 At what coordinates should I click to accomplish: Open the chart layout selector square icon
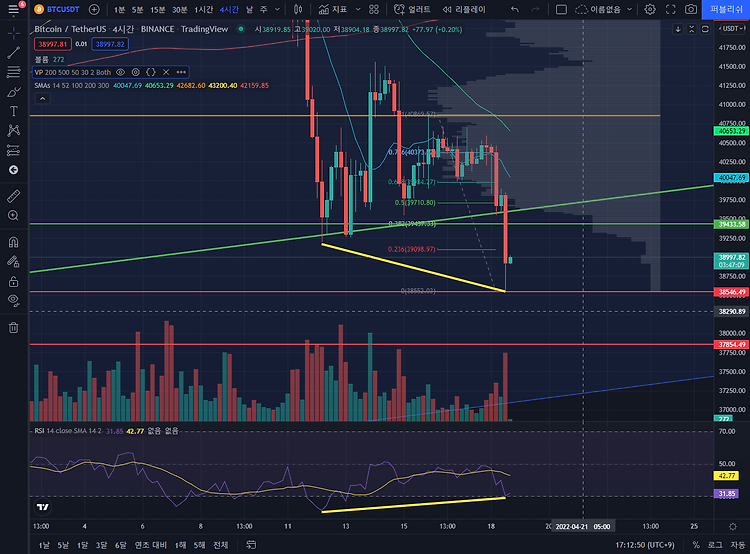pyautogui.click(x=562, y=9)
